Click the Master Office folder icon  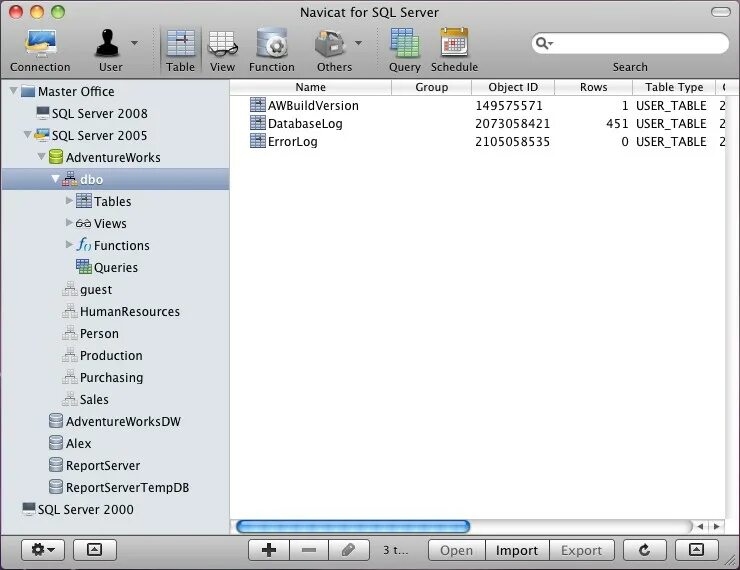(28, 91)
